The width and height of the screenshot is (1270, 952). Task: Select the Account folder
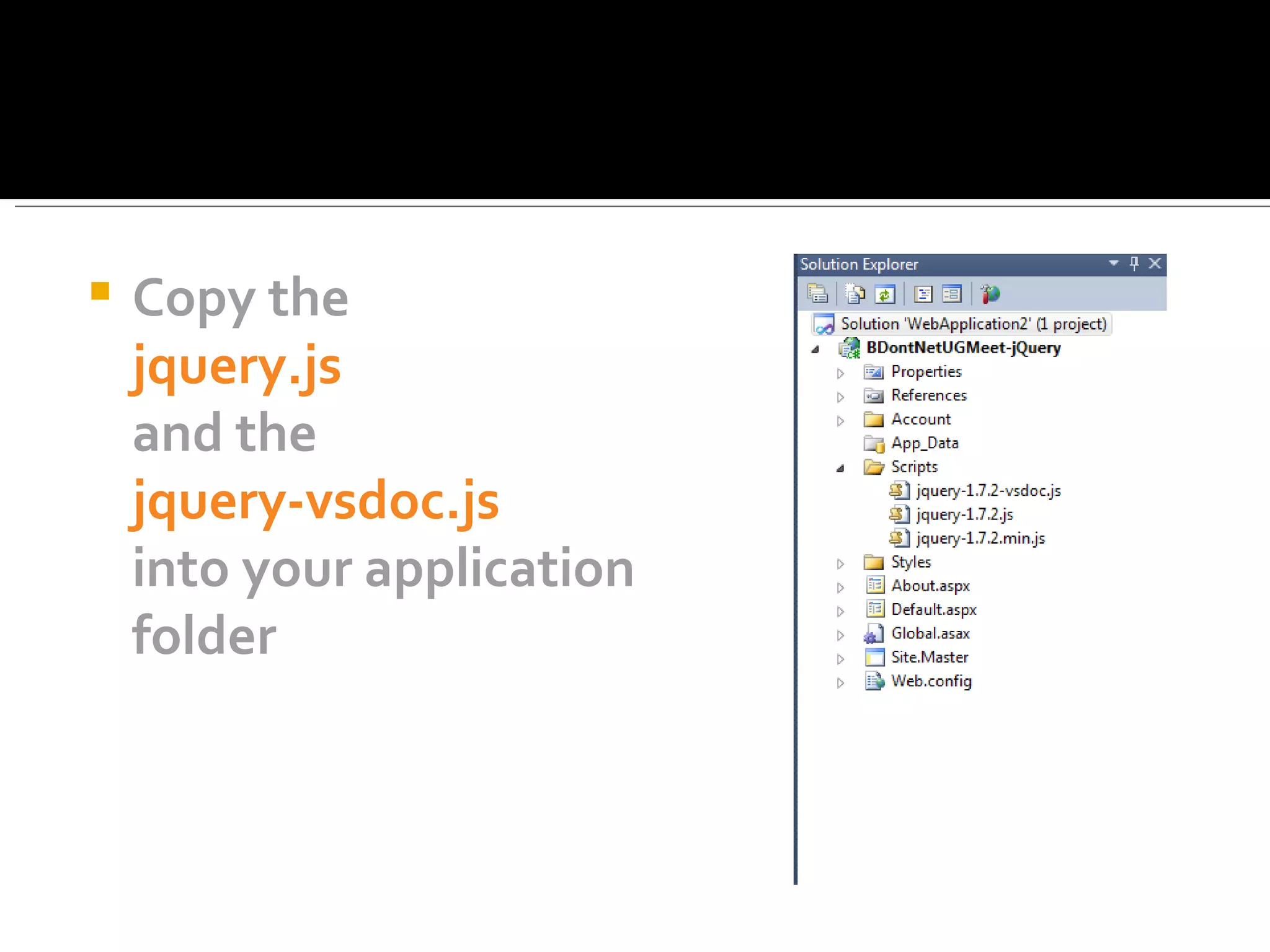click(921, 419)
